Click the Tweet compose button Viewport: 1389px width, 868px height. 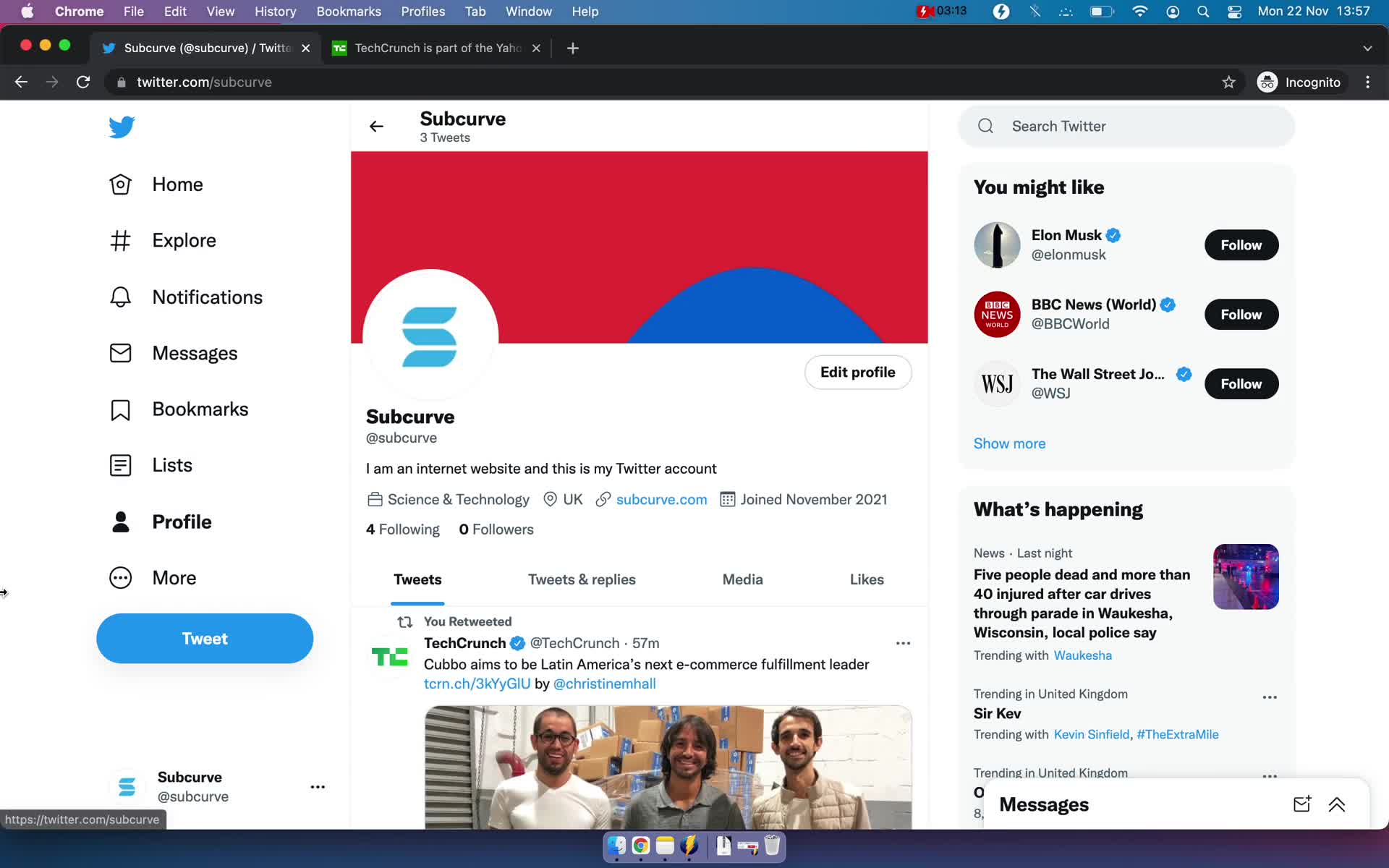pyautogui.click(x=204, y=638)
